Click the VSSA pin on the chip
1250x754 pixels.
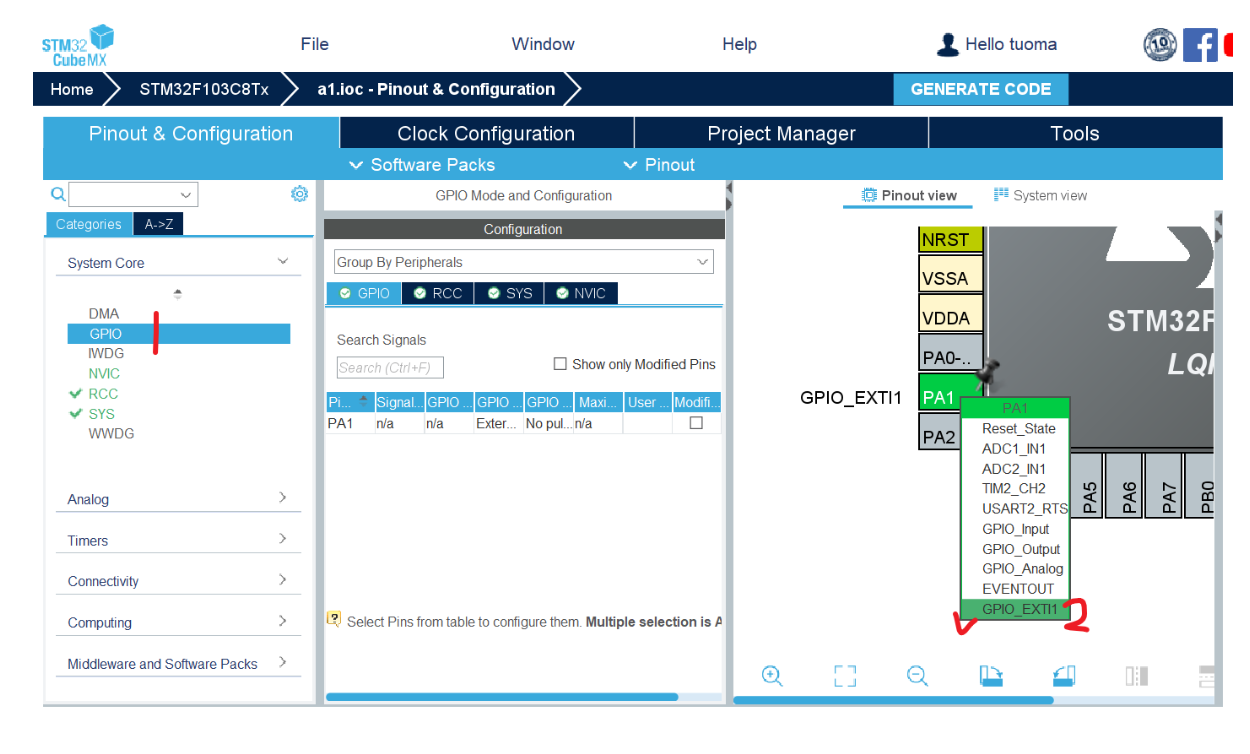pyautogui.click(x=951, y=278)
